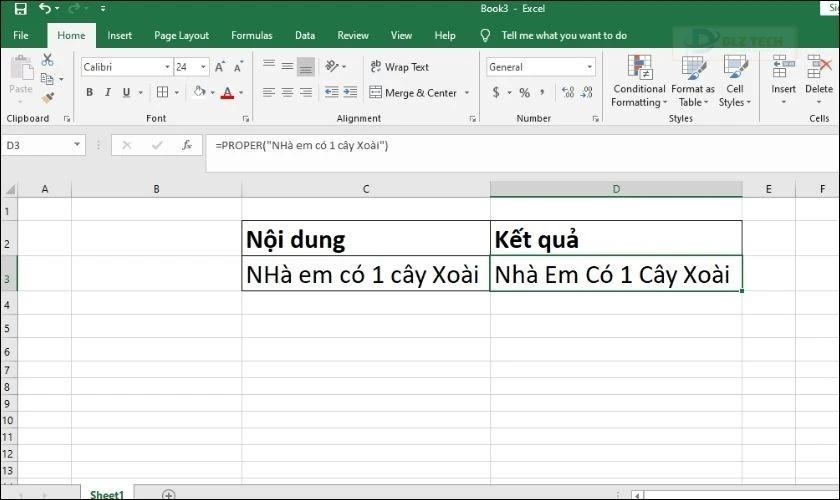Select the Sheet1 tab
The width and height of the screenshot is (840, 500).
click(107, 494)
